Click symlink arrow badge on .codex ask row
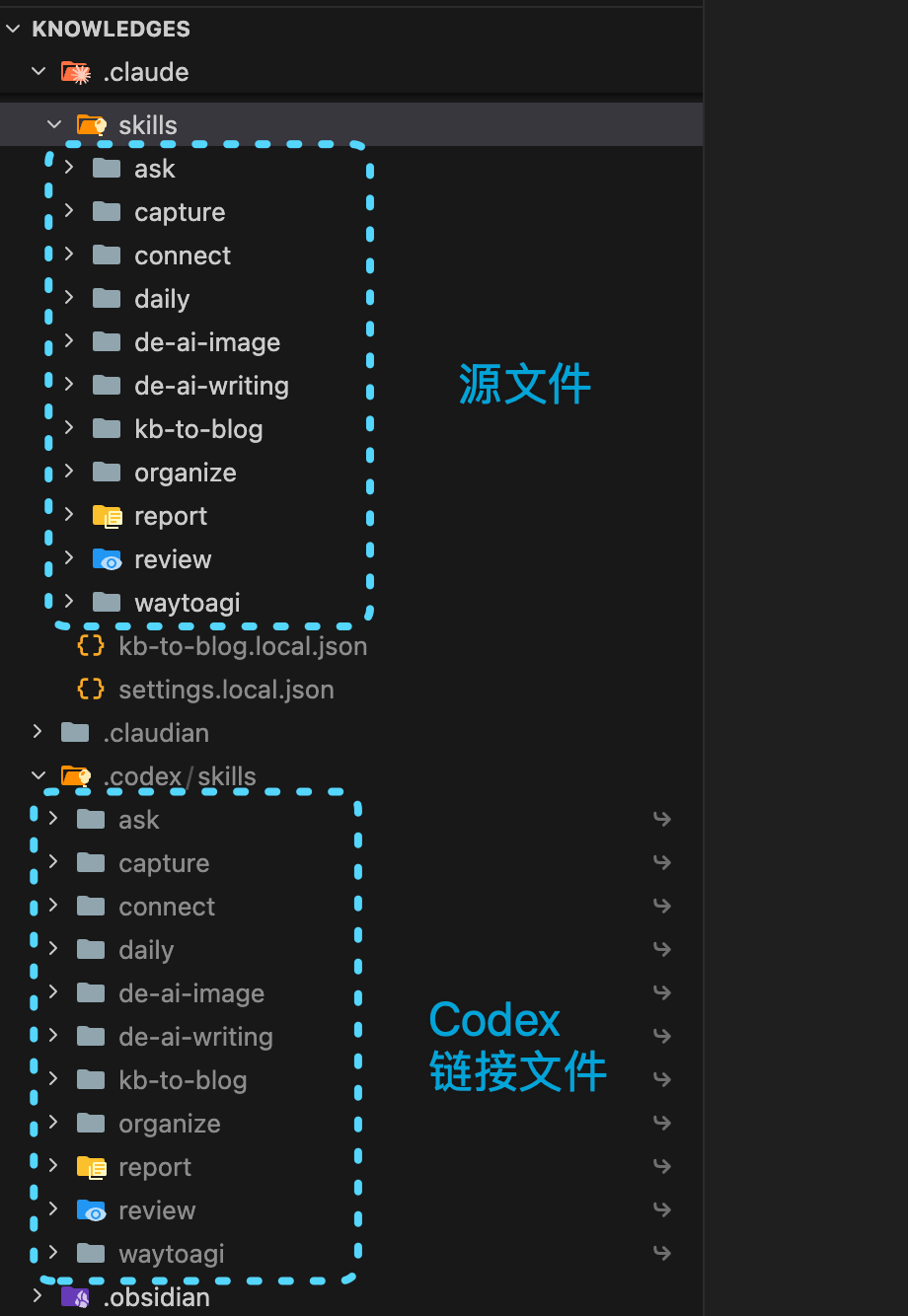Image resolution: width=908 pixels, height=1316 pixels. [662, 819]
